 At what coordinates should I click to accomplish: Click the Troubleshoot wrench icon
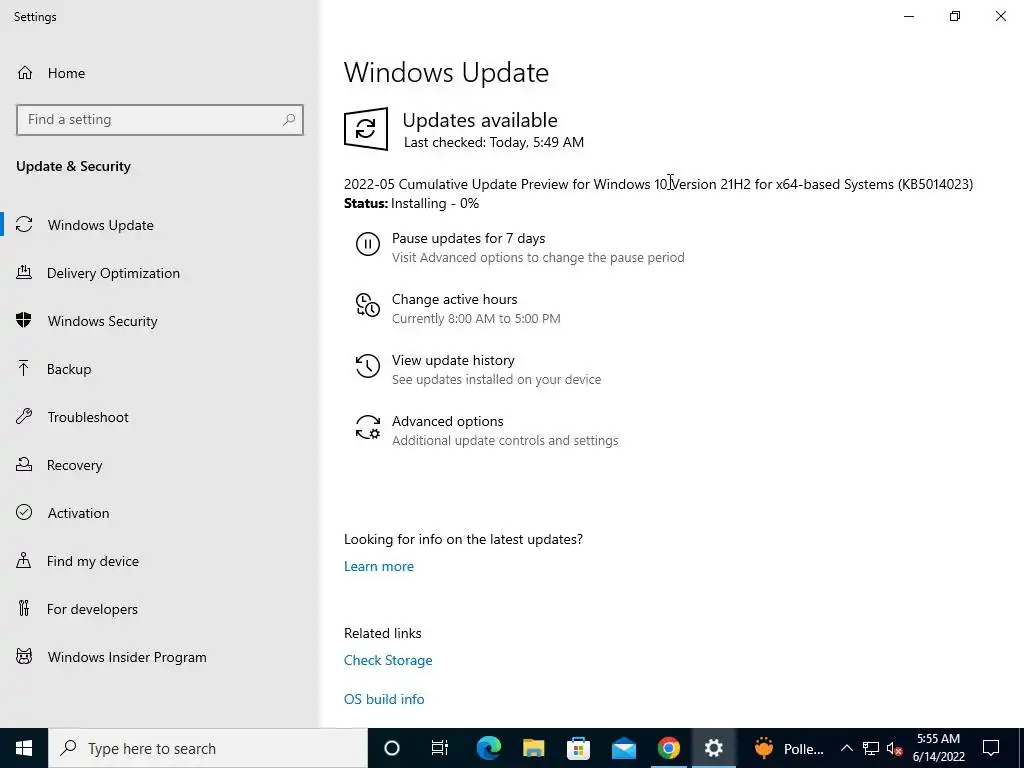pyautogui.click(x=24, y=417)
